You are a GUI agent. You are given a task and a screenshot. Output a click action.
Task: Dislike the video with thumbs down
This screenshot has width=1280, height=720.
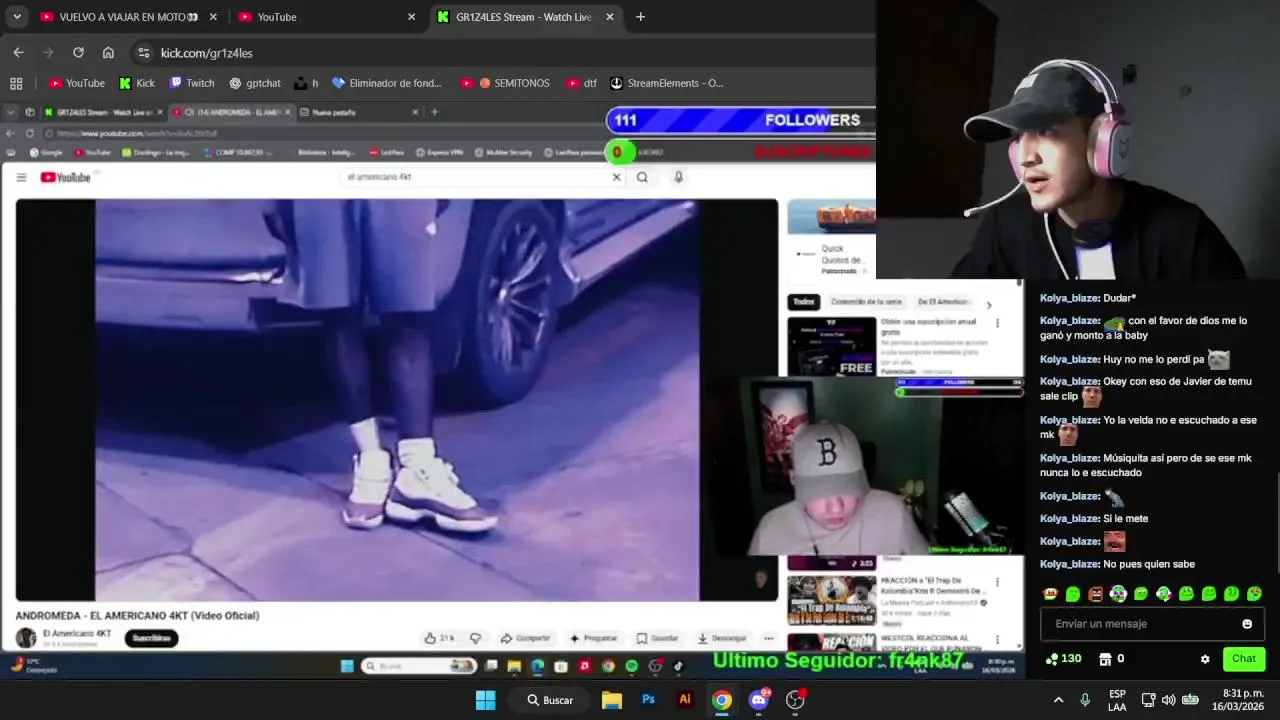click(475, 638)
